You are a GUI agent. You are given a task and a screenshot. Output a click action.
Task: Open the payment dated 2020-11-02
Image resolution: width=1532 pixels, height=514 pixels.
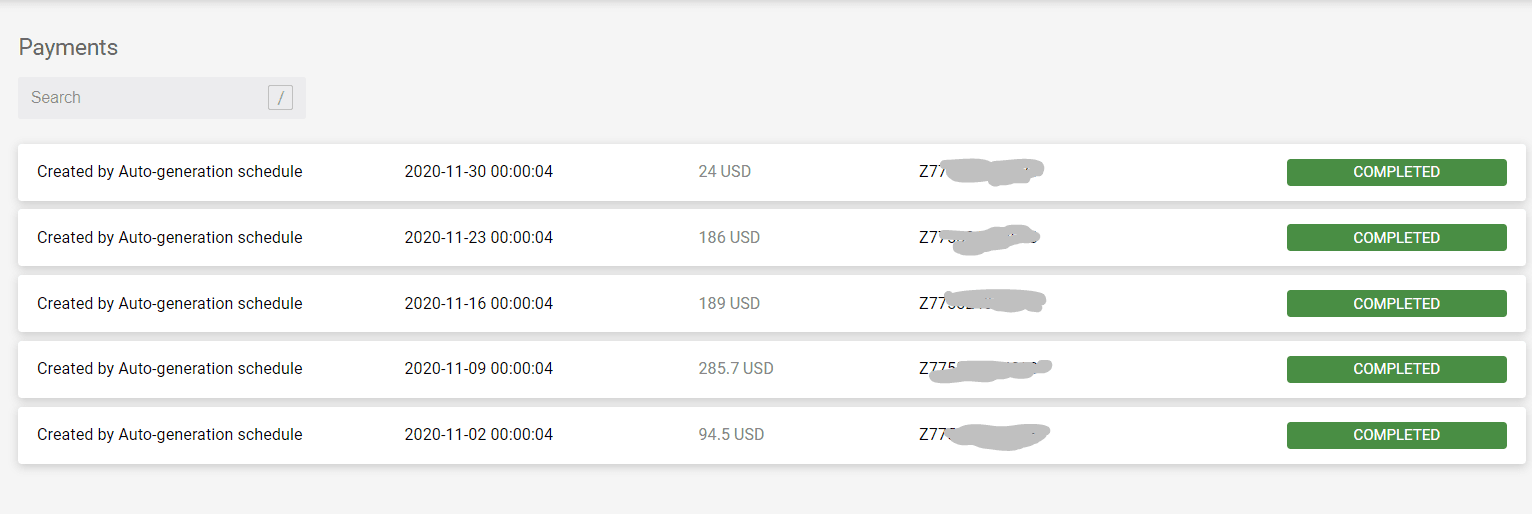click(x=772, y=435)
